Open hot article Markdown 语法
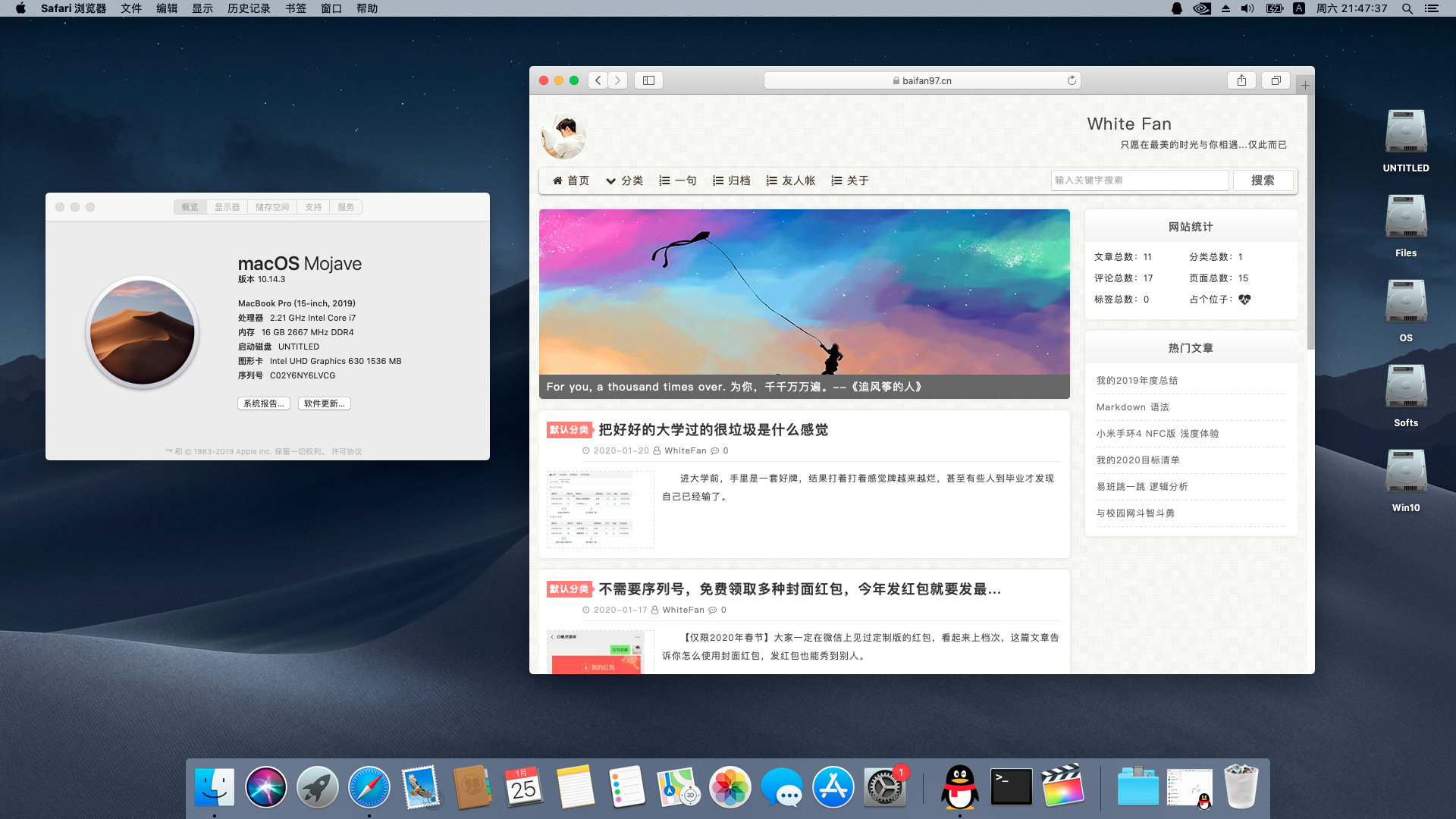The width and height of the screenshot is (1456, 819). pos(1132,407)
